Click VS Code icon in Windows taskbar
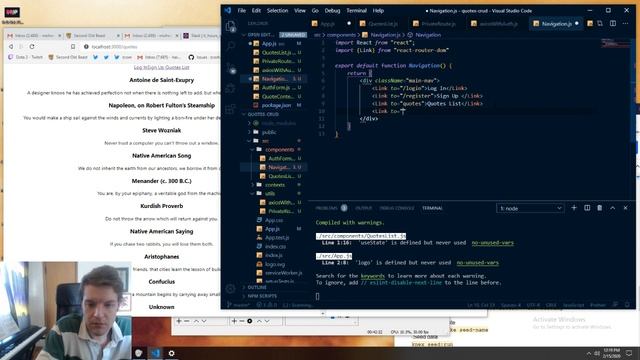 click(156, 353)
